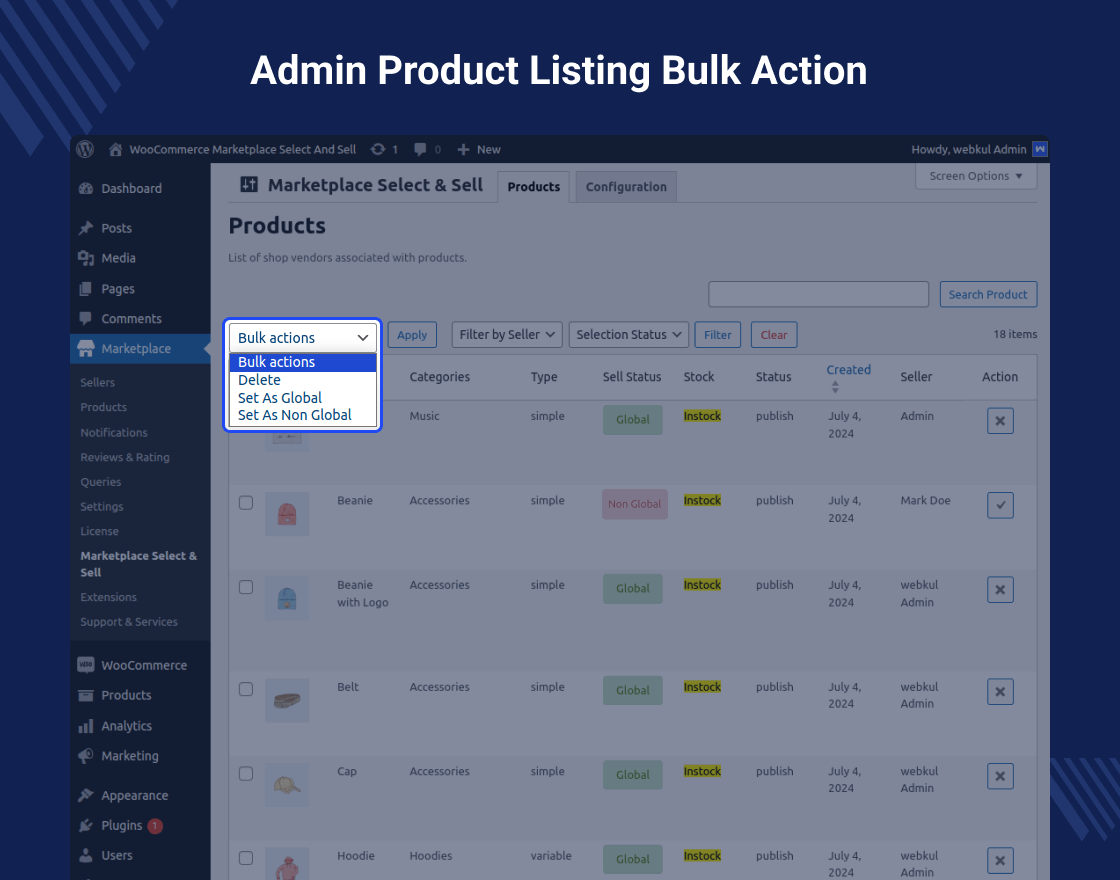Click the Beanie with Logo thumbnail
The width and height of the screenshot is (1120, 880).
(x=287, y=599)
